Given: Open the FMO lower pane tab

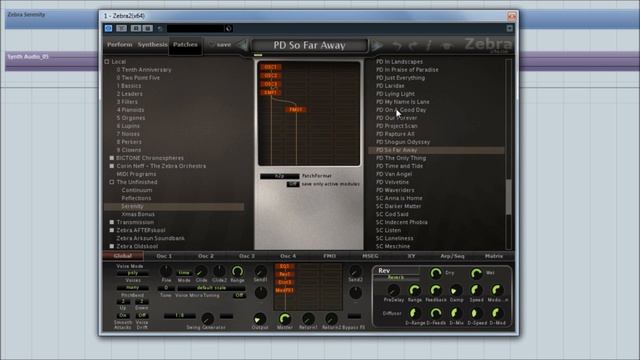Looking at the screenshot, I should point(329,256).
